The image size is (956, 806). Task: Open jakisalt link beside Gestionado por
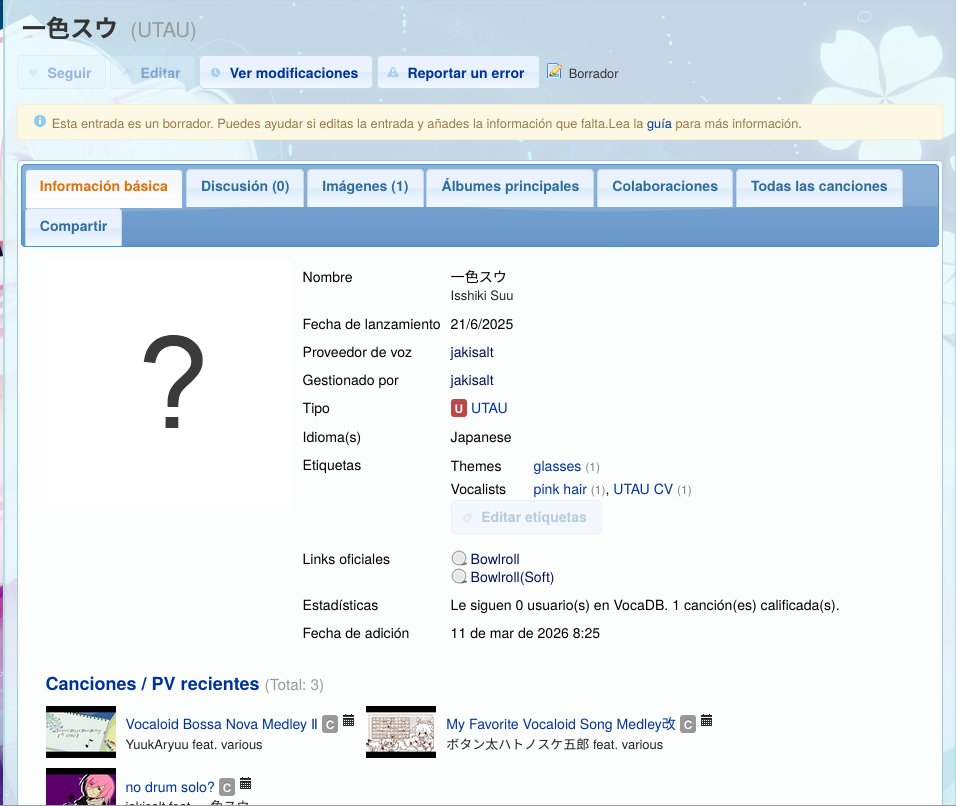472,380
